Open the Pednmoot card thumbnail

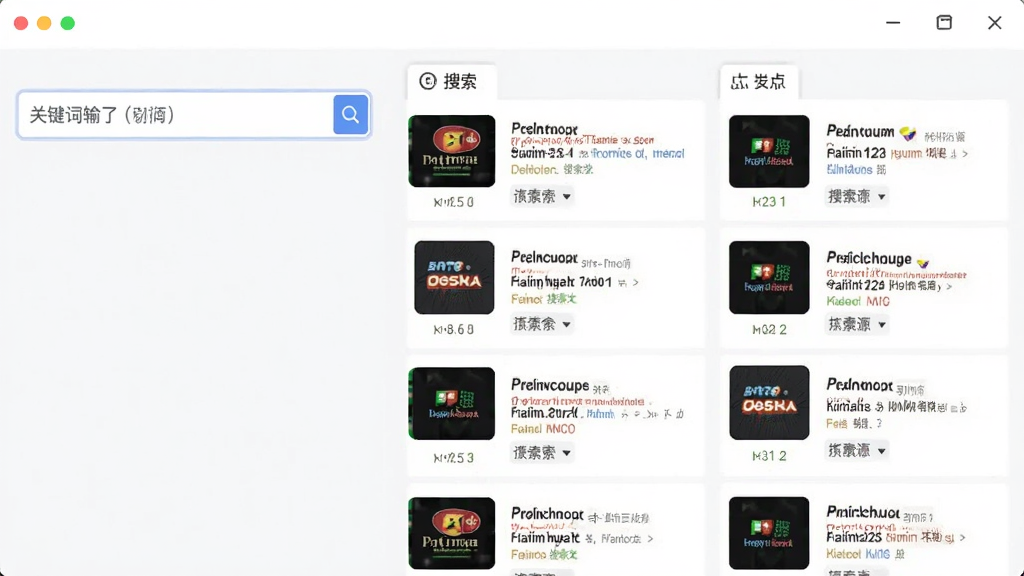coord(769,402)
